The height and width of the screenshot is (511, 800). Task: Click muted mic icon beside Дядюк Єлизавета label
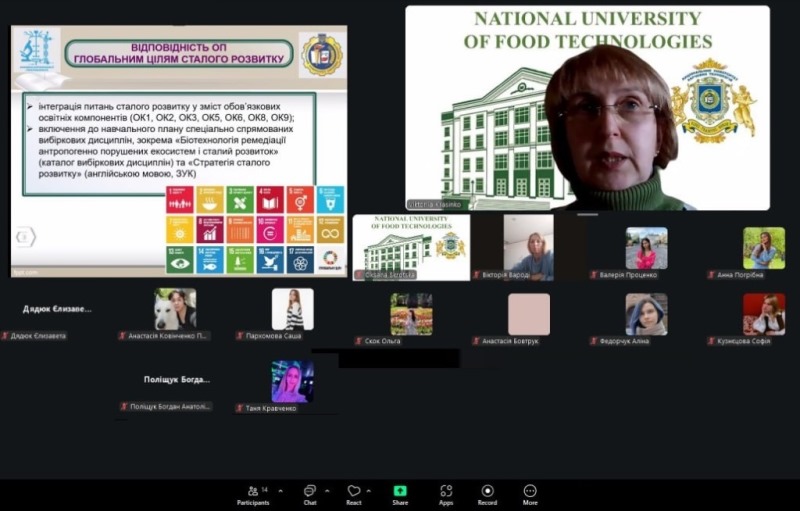coord(5,336)
